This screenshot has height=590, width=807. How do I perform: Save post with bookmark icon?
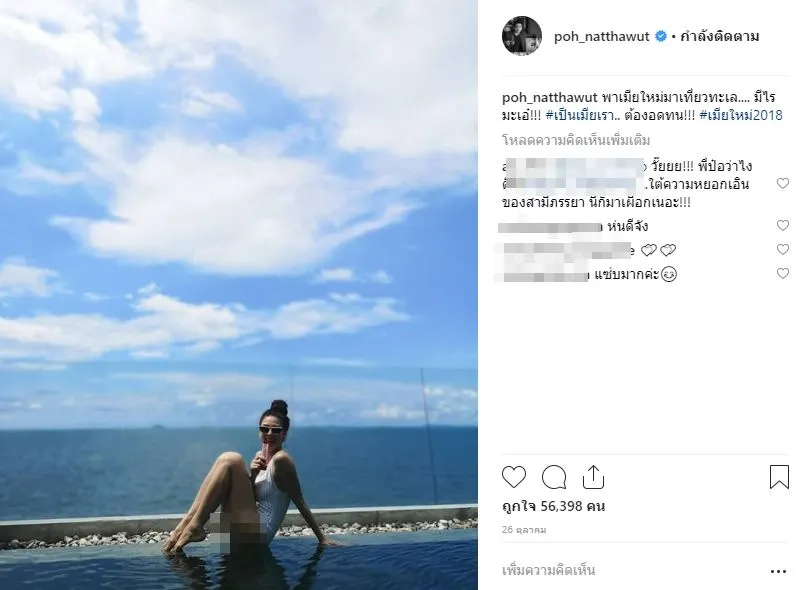779,477
